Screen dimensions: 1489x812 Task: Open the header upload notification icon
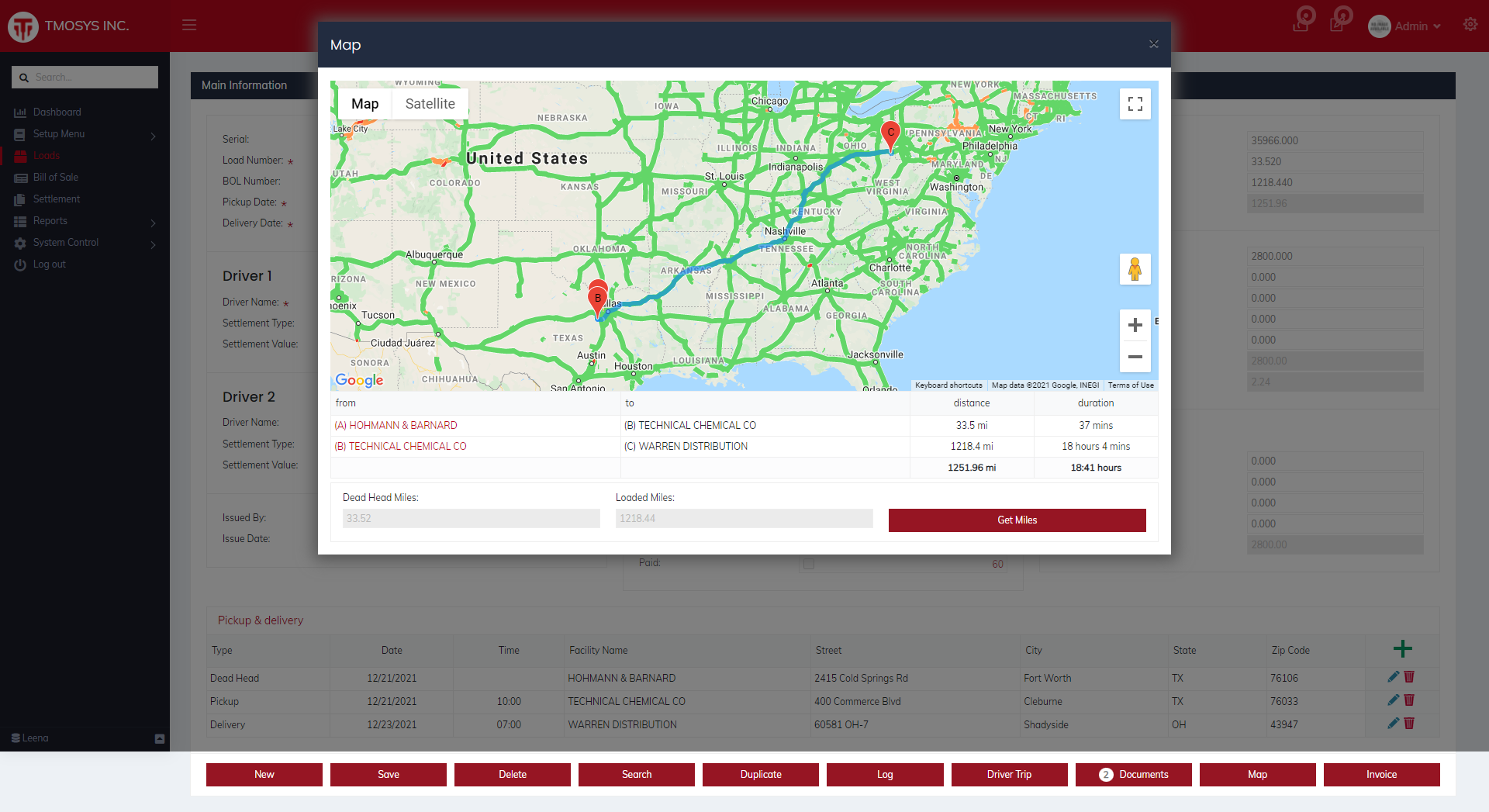pyautogui.click(x=1303, y=20)
